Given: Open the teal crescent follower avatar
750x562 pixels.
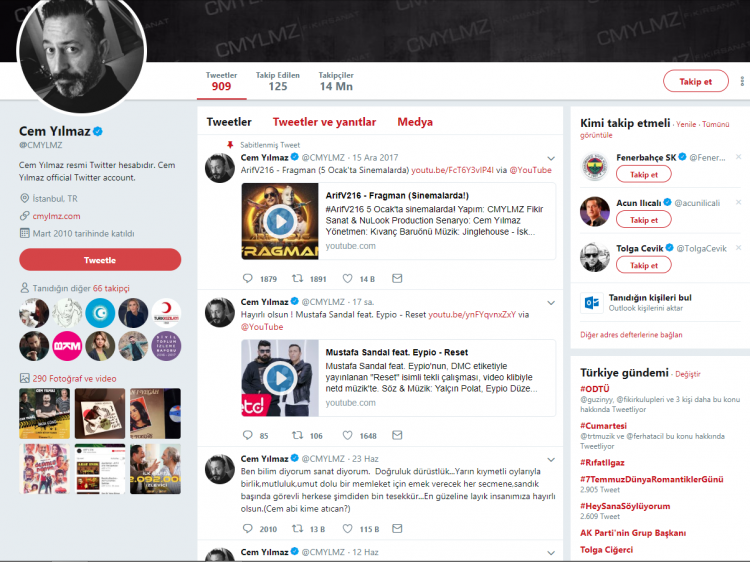Looking at the screenshot, I should click(100, 313).
